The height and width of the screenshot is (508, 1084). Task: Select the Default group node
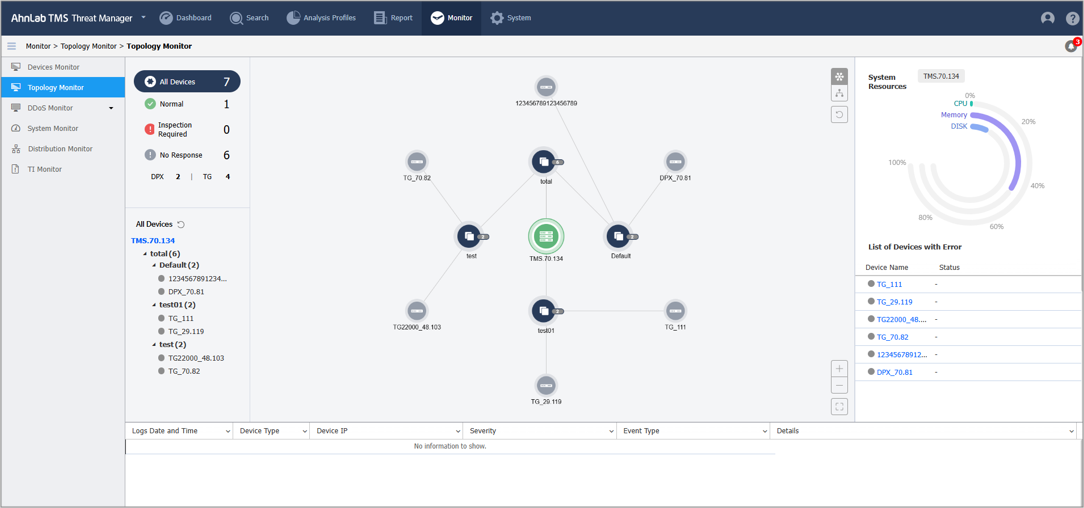[619, 236]
